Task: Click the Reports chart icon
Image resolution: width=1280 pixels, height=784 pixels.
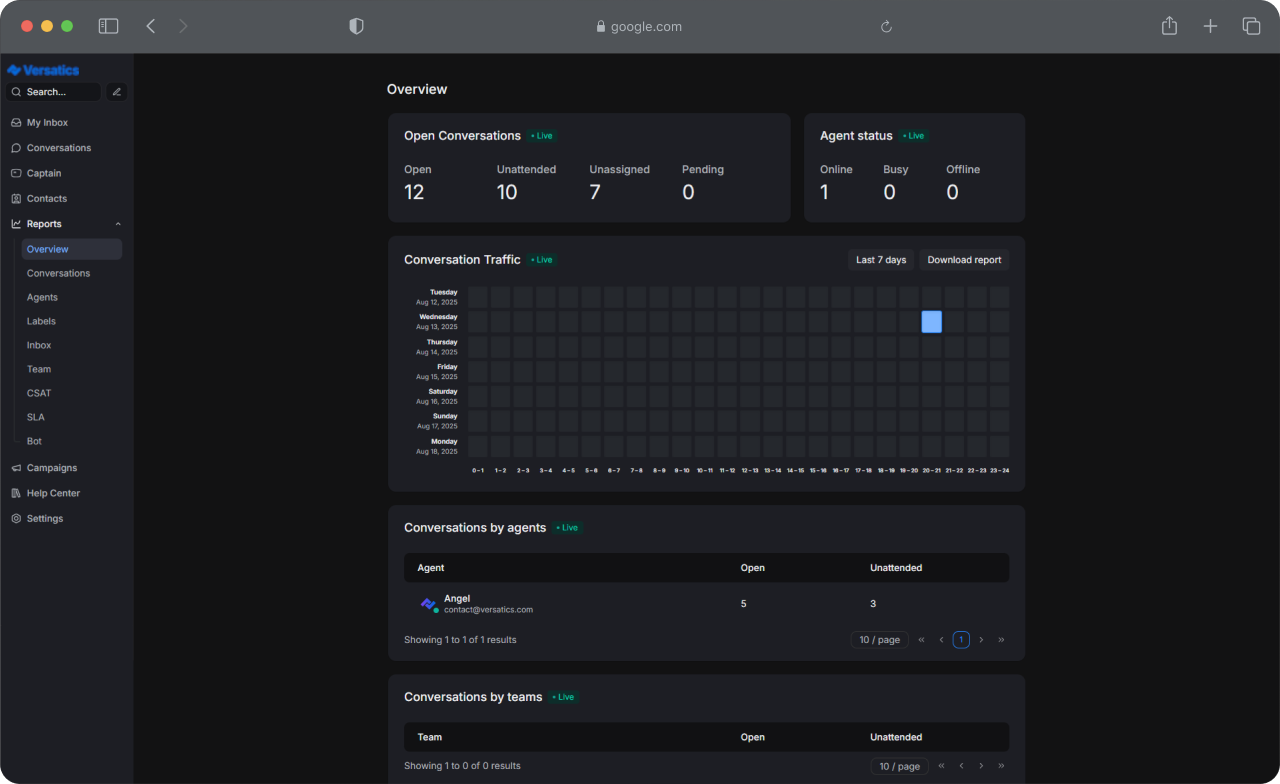Action: (x=16, y=224)
